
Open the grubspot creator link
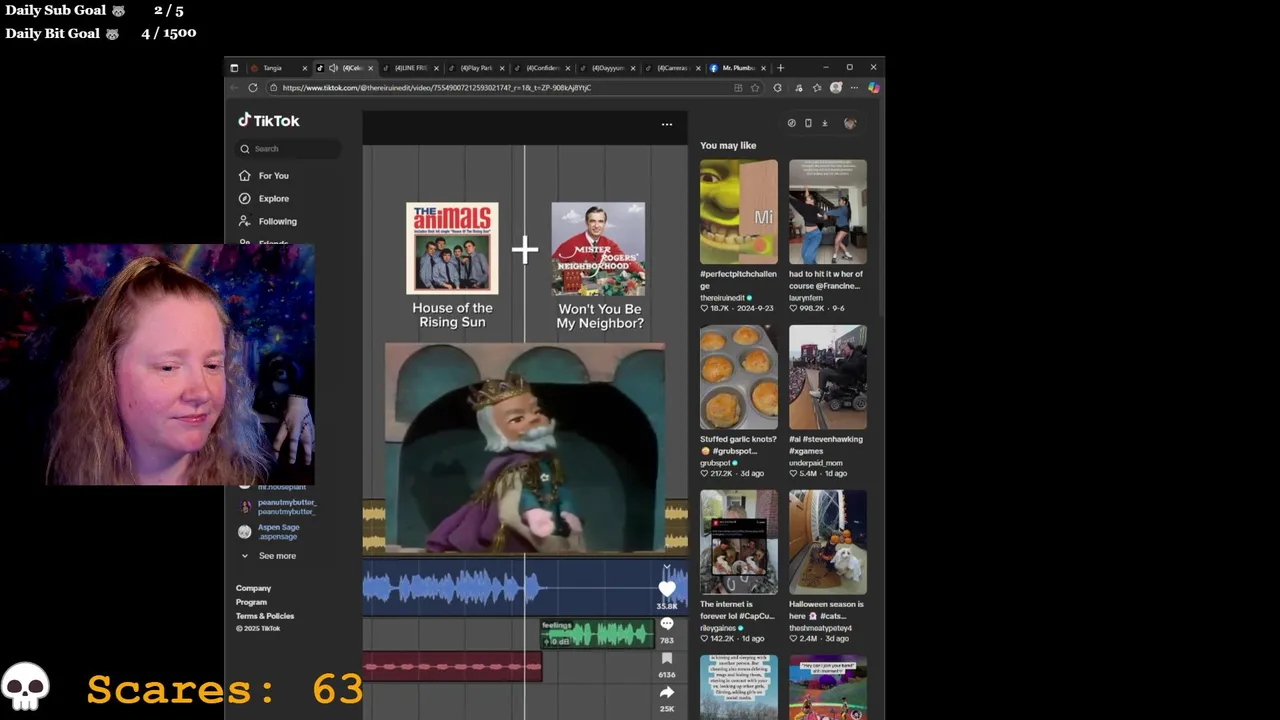pyautogui.click(x=715, y=463)
